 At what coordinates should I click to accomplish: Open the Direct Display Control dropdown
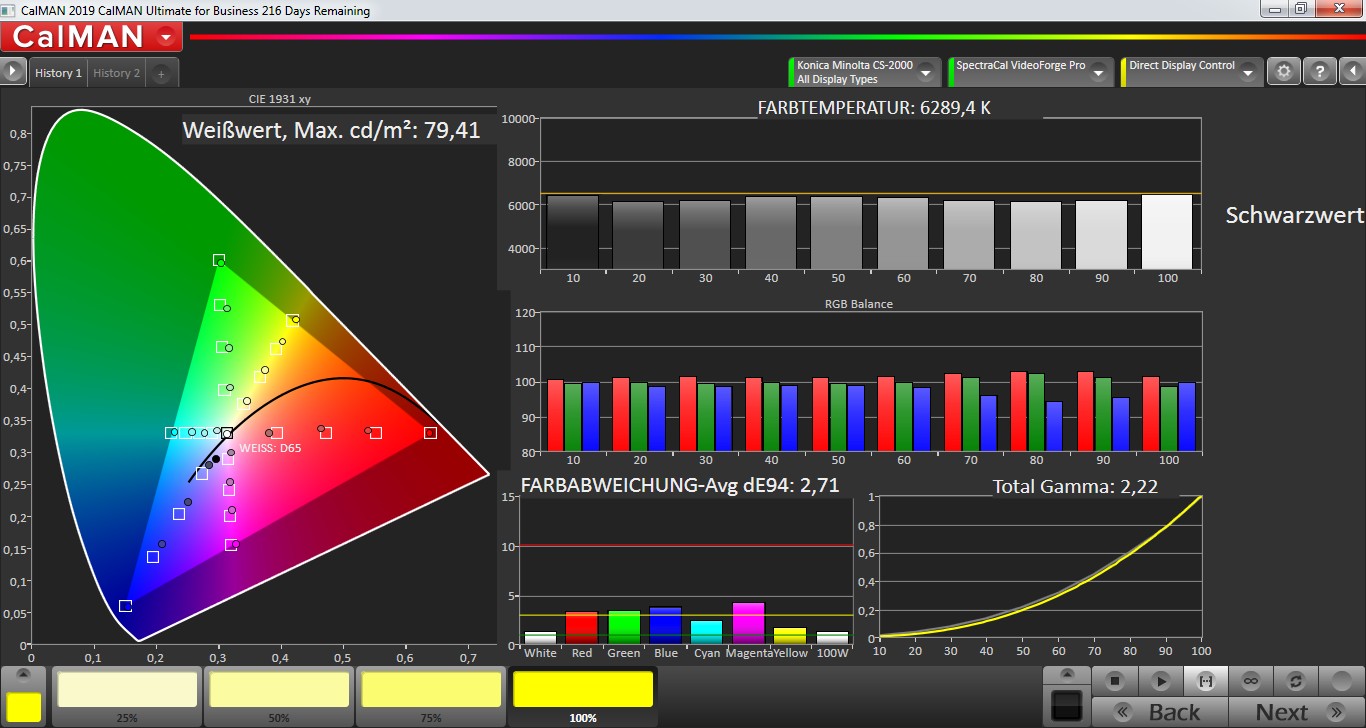1192,72
